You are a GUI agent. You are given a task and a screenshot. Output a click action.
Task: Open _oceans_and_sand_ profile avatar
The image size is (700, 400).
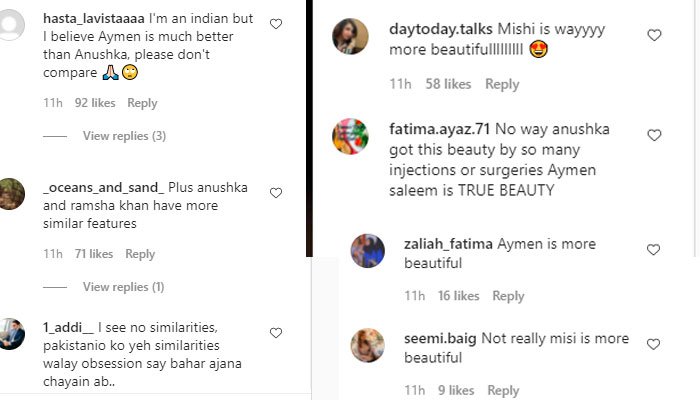tap(12, 191)
